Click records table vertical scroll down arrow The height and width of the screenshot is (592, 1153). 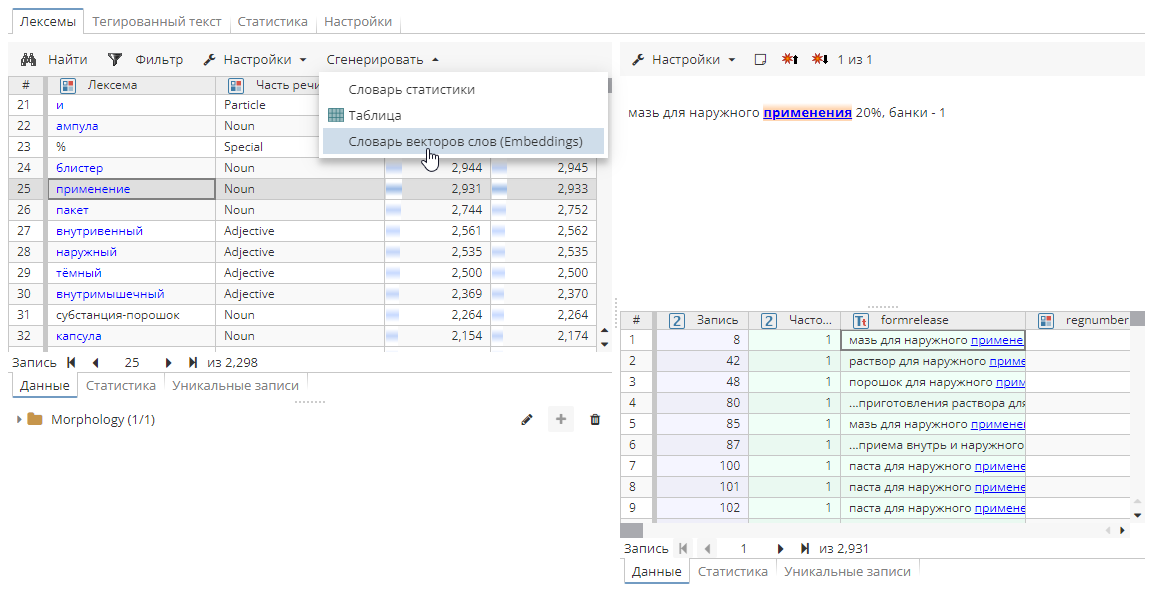point(1138,516)
